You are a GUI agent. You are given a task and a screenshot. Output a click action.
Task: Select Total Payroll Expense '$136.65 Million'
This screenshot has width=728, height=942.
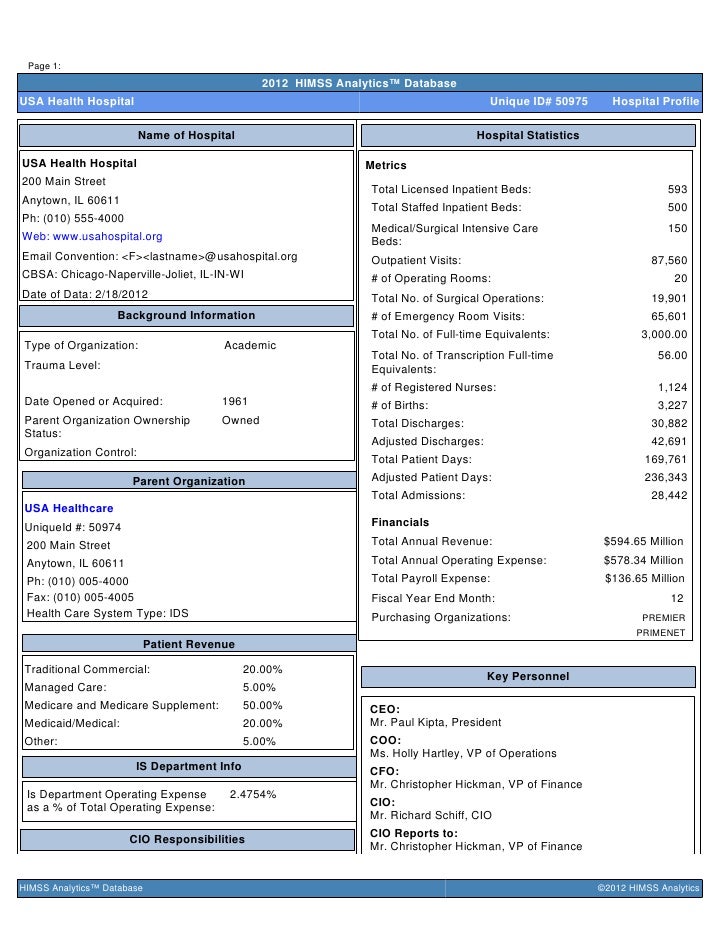click(x=645, y=579)
